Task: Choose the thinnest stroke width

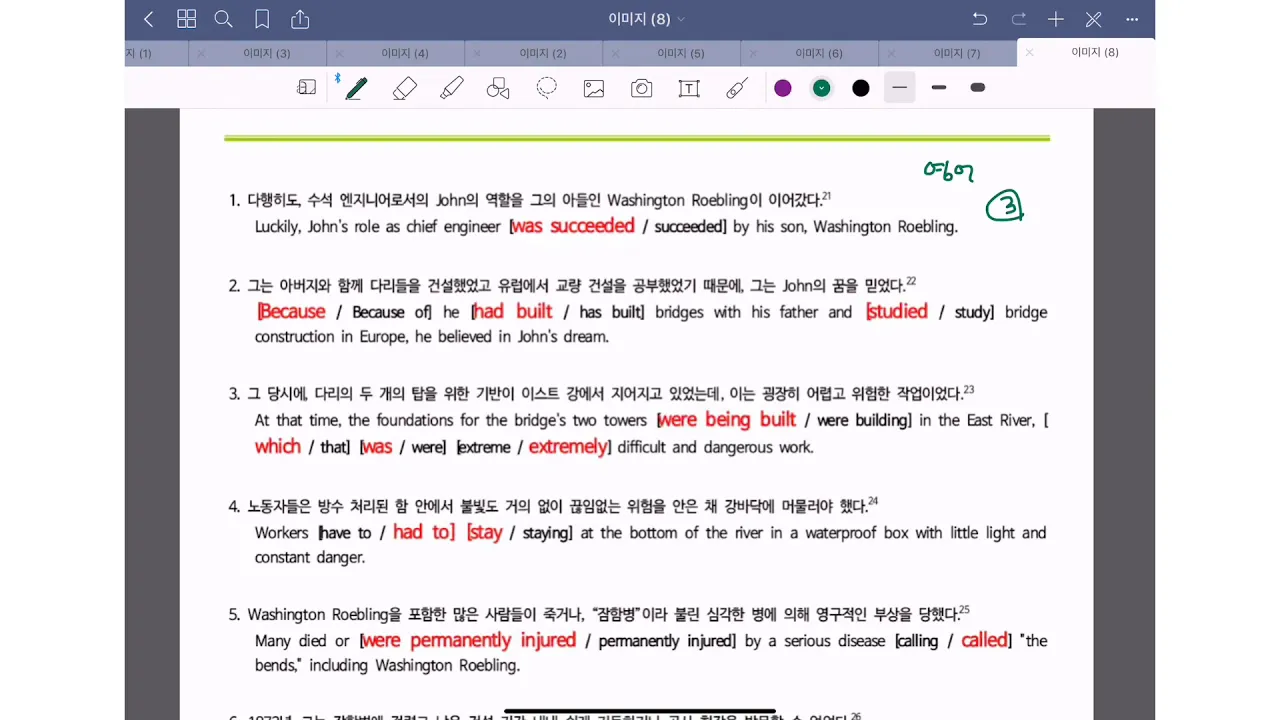Action: 900,88
